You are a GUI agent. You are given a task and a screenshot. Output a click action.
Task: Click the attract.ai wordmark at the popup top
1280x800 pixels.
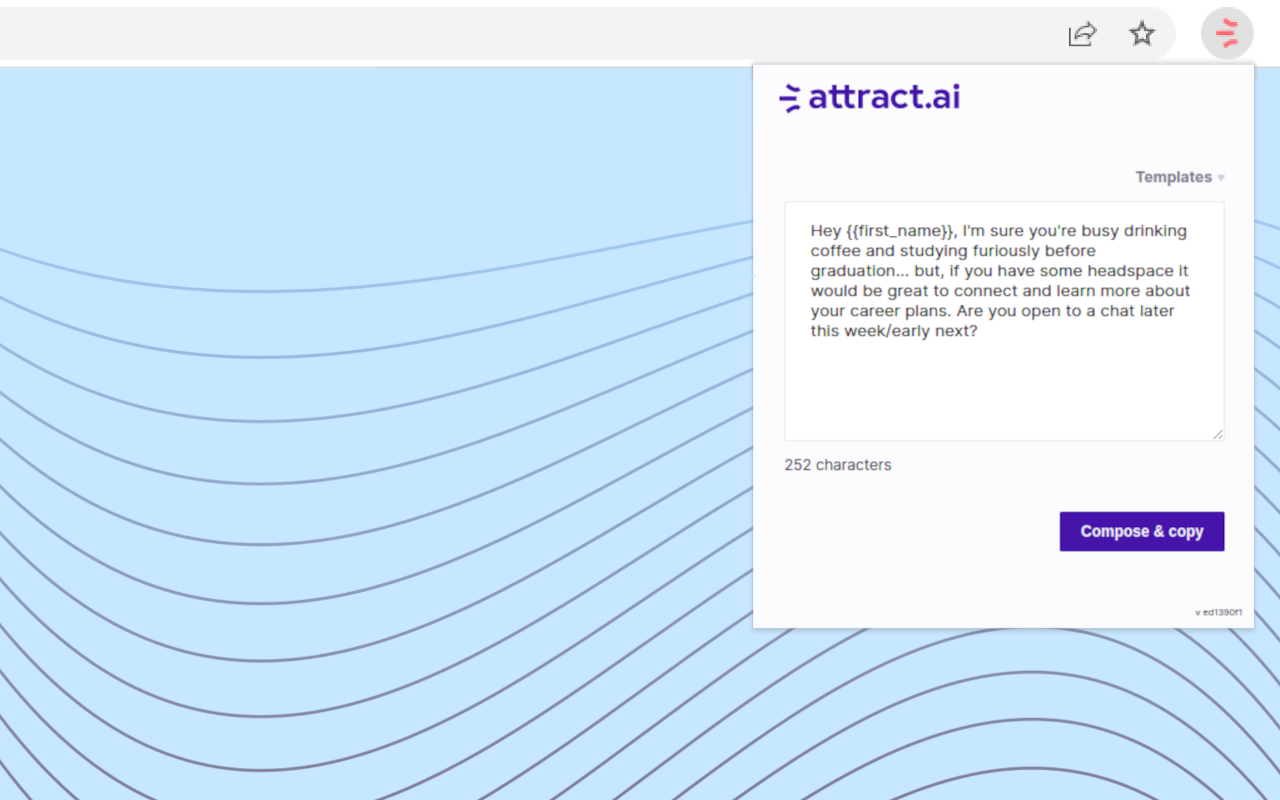[x=884, y=97]
